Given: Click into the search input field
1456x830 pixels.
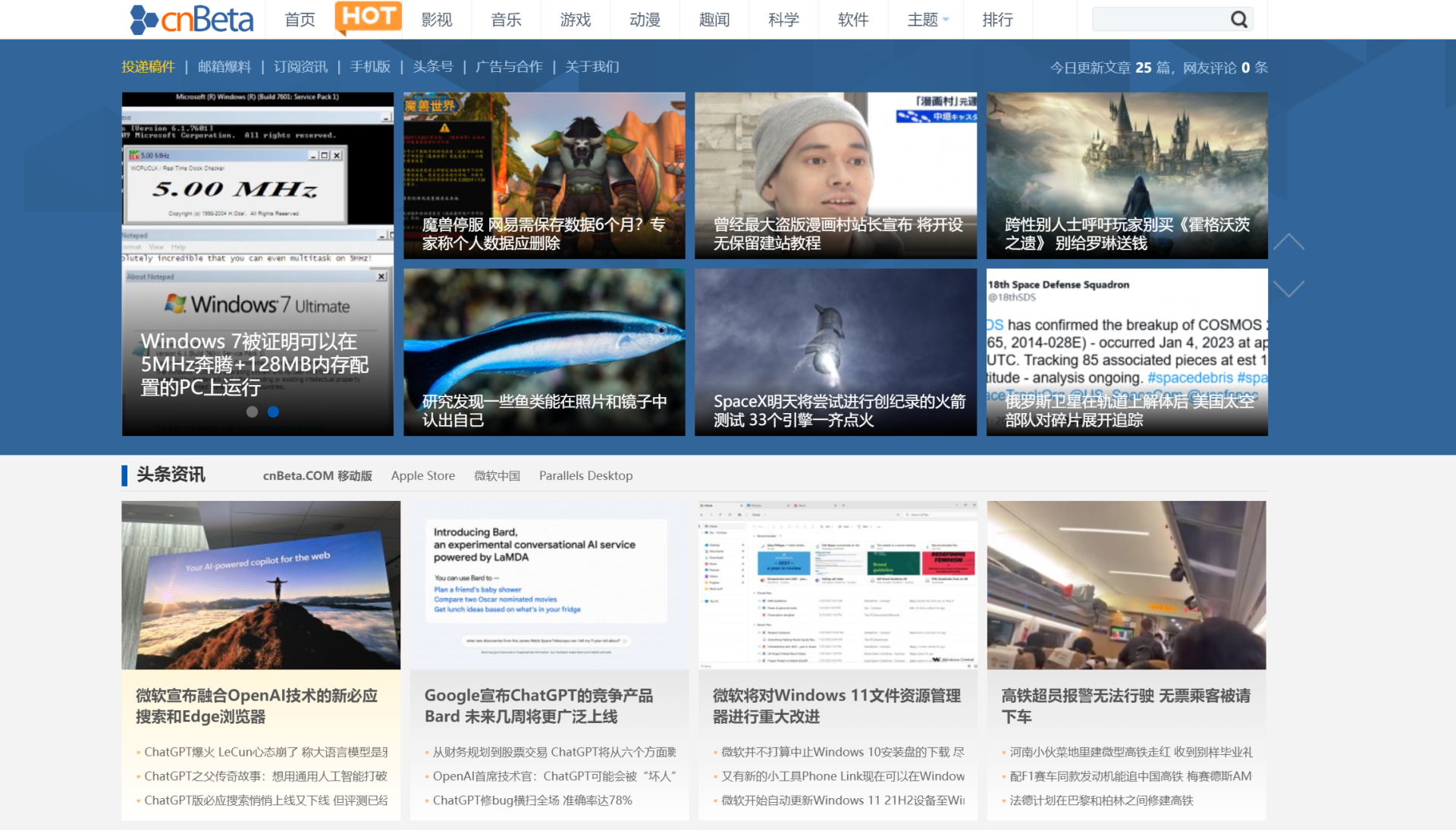Looking at the screenshot, I should (1160, 20).
